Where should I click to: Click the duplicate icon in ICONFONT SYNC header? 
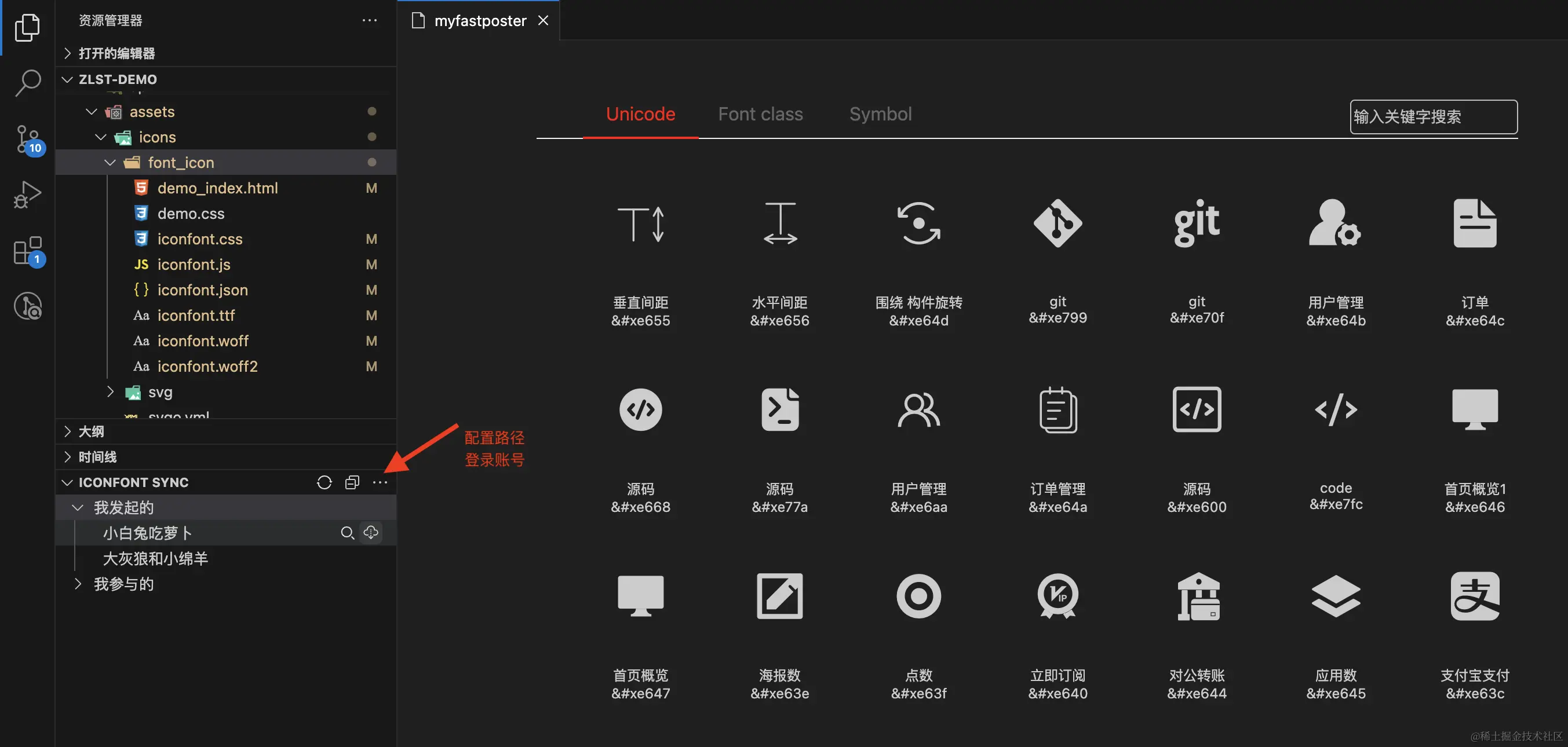coord(352,482)
